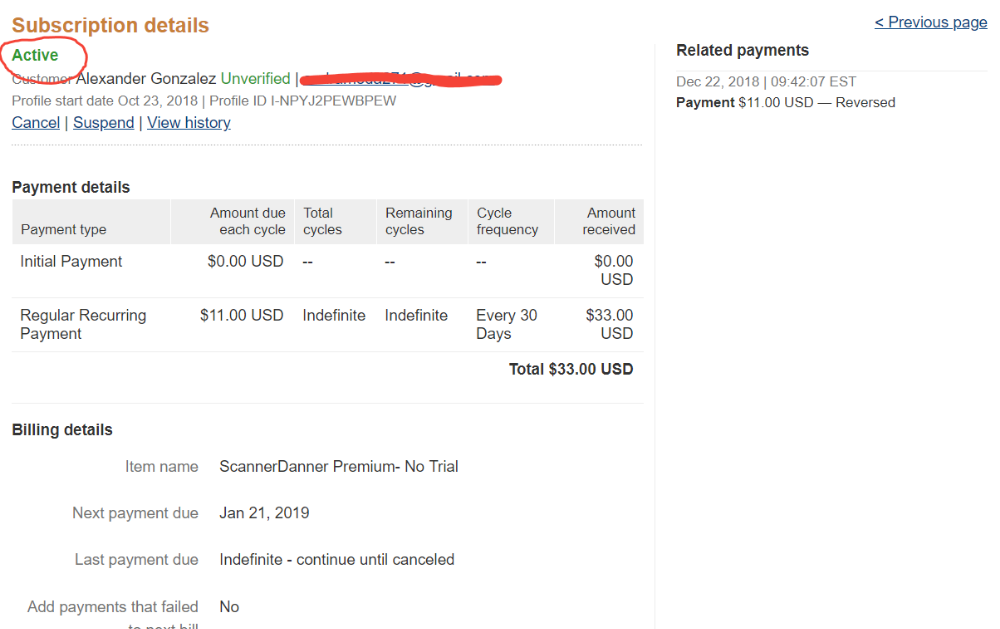Click the Unverified status text
Screen dimensions: 1000x629
click(255, 78)
